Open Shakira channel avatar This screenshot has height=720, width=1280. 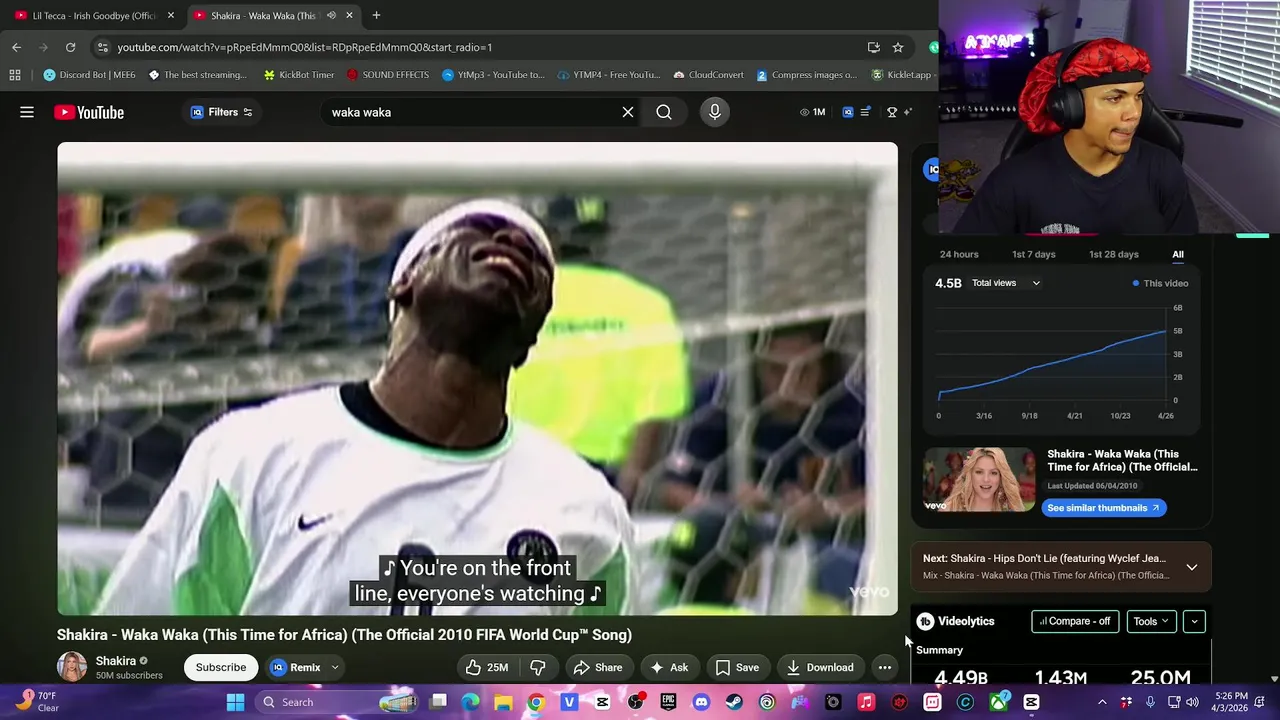click(72, 667)
